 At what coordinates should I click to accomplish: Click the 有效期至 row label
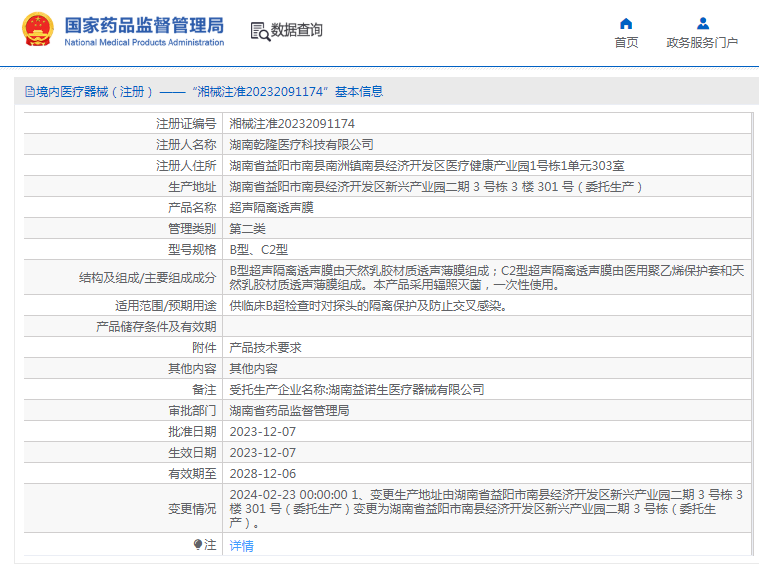[x=192, y=473]
